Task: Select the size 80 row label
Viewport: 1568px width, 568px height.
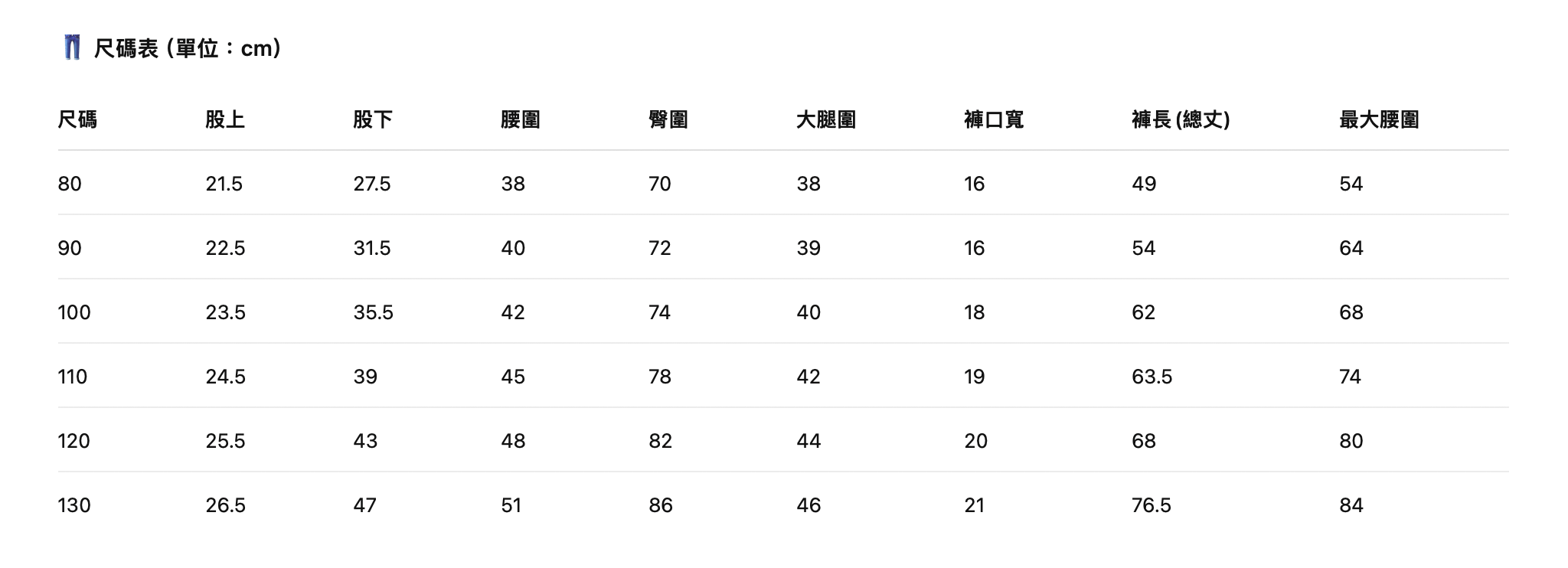Action: (x=70, y=184)
